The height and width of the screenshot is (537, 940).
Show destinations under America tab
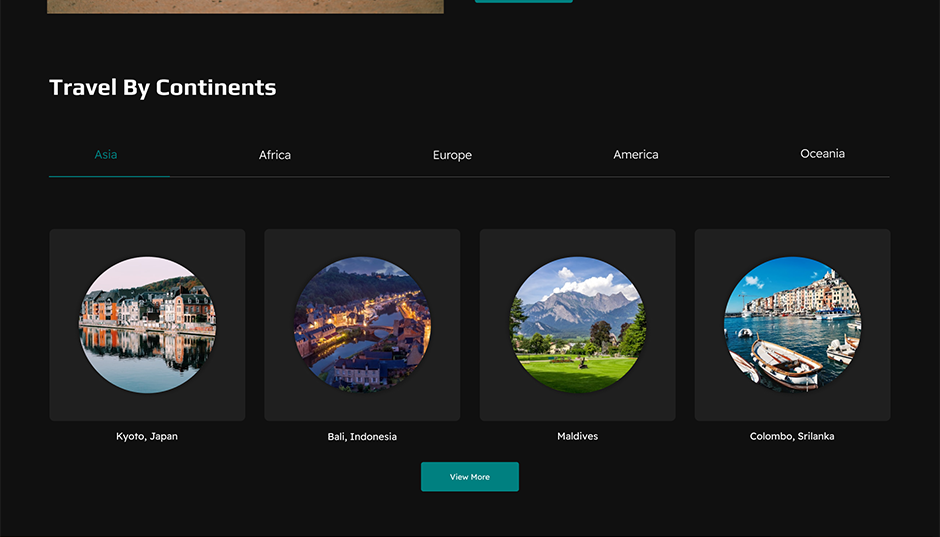click(x=636, y=155)
